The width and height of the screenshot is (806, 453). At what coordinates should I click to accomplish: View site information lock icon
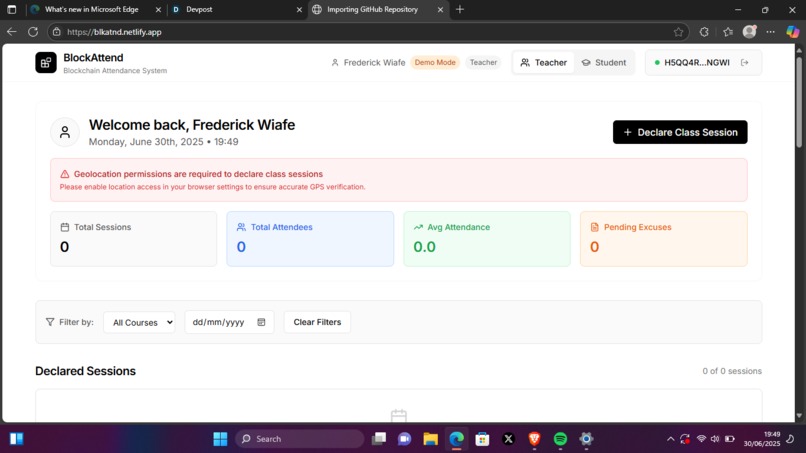(57, 32)
